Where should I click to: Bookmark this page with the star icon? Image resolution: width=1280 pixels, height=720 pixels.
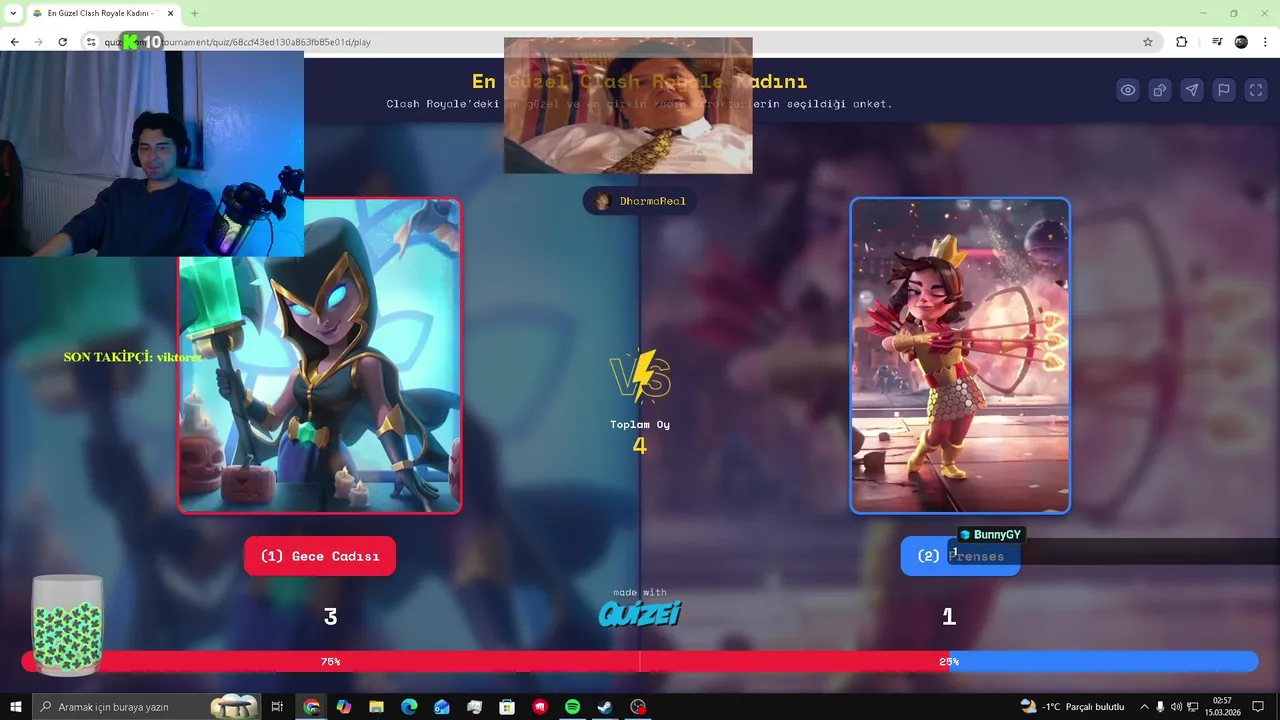[1148, 42]
